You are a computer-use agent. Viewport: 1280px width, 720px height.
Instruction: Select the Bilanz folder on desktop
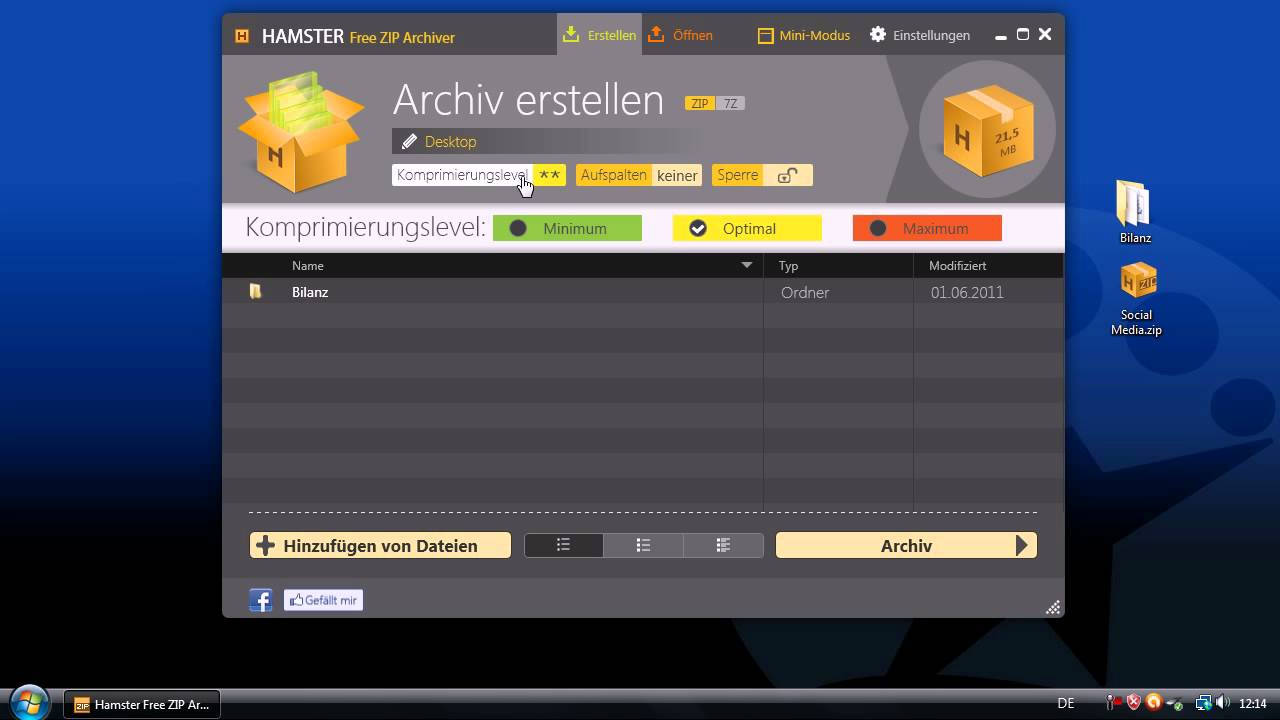tap(1136, 212)
